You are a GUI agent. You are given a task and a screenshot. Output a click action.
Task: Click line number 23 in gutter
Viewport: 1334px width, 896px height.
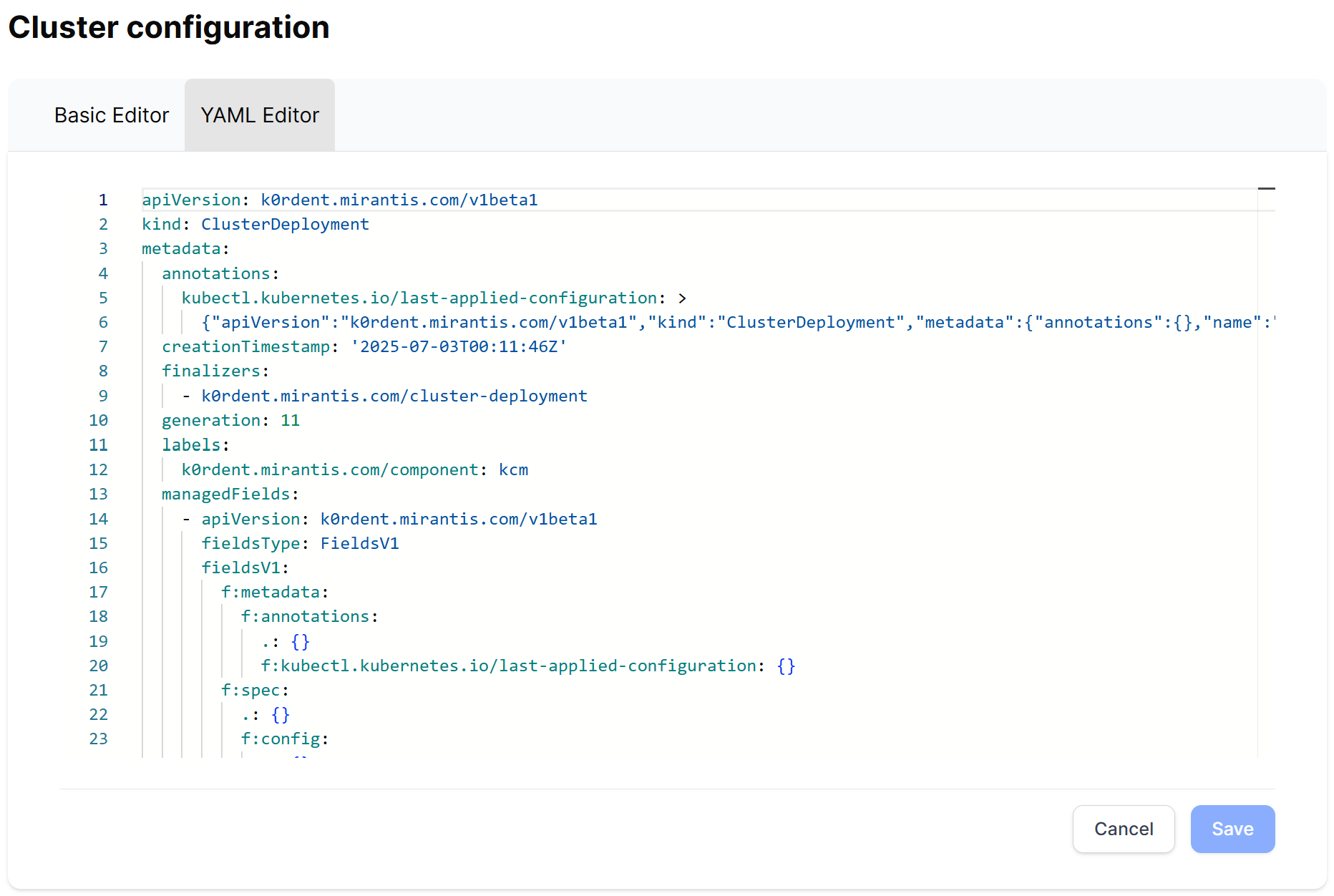point(98,739)
